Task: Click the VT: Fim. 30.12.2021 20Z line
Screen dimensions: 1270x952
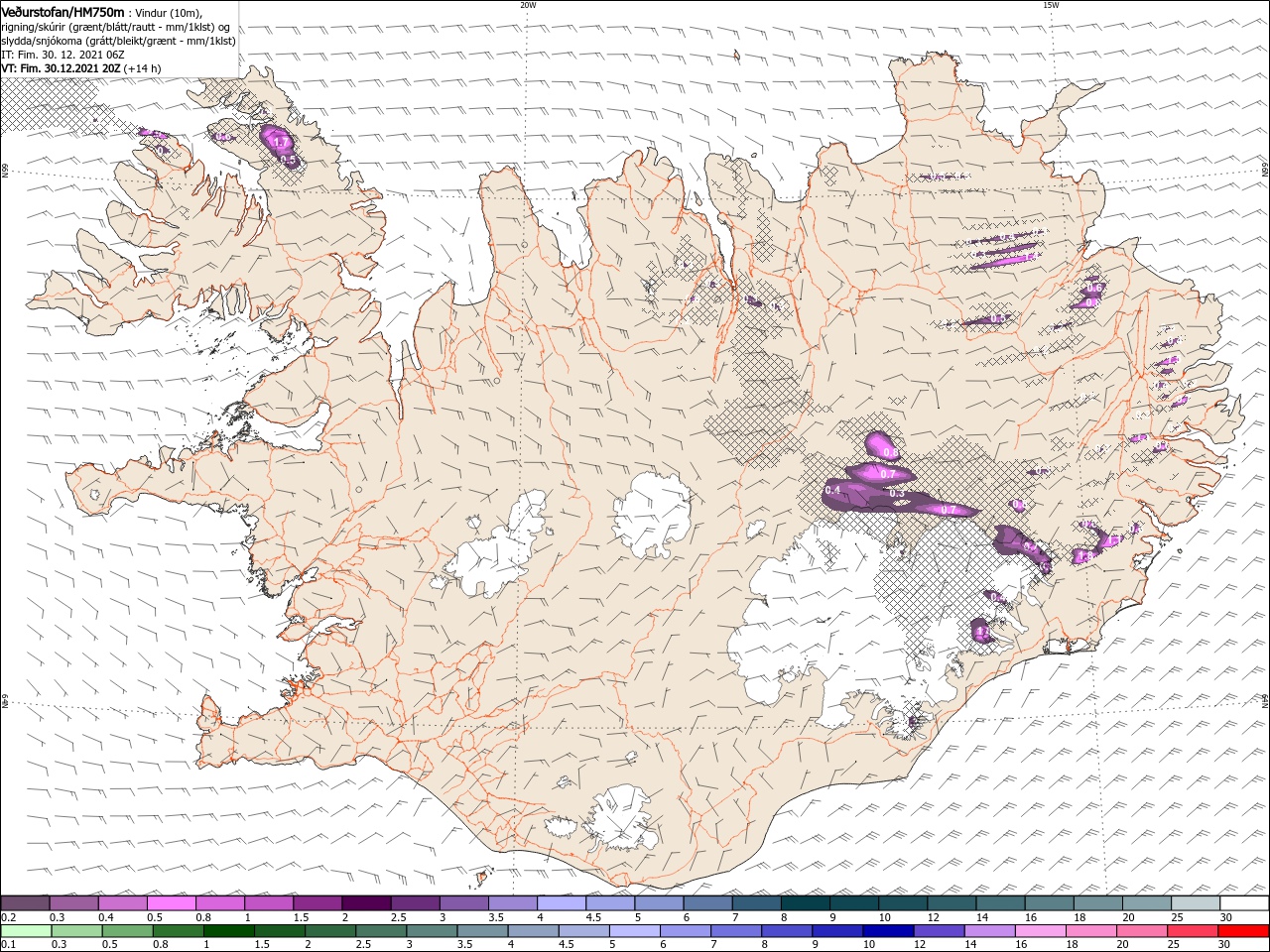Action: pos(61,68)
